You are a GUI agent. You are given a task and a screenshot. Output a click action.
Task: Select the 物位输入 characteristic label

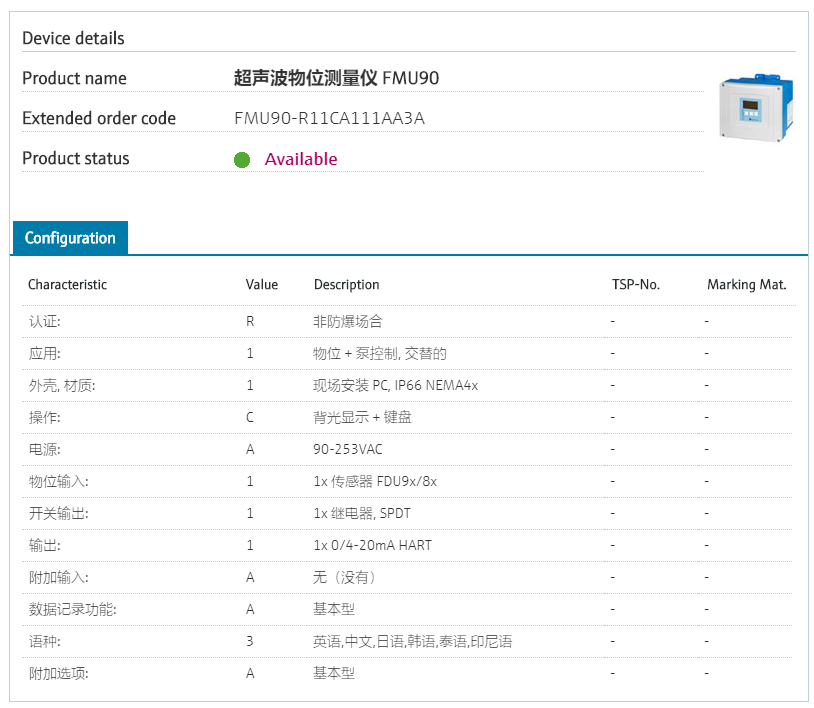click(59, 482)
